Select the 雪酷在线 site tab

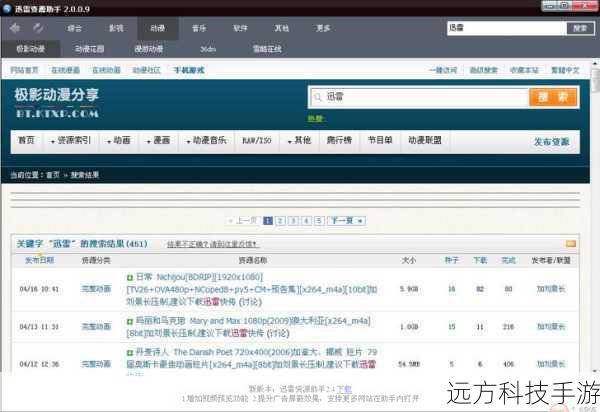267,49
